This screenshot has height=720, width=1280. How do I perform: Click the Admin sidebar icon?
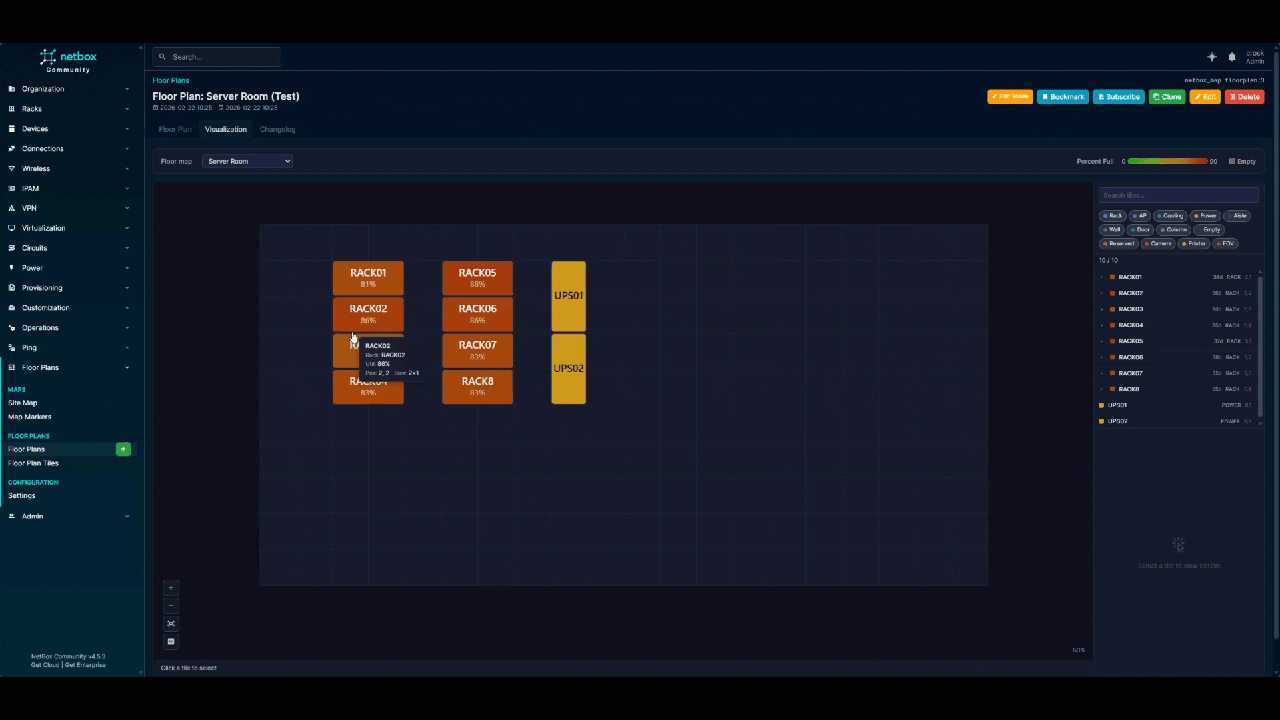11,516
